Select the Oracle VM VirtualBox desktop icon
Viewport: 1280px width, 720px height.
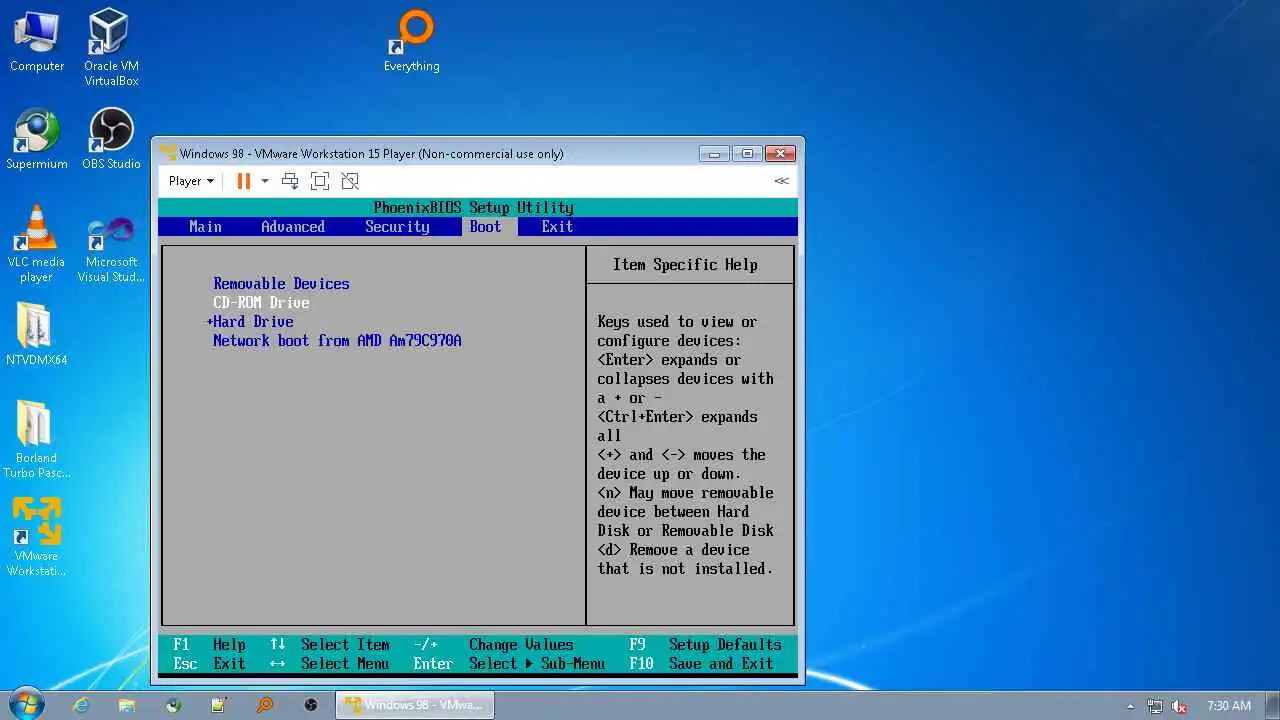click(x=111, y=48)
